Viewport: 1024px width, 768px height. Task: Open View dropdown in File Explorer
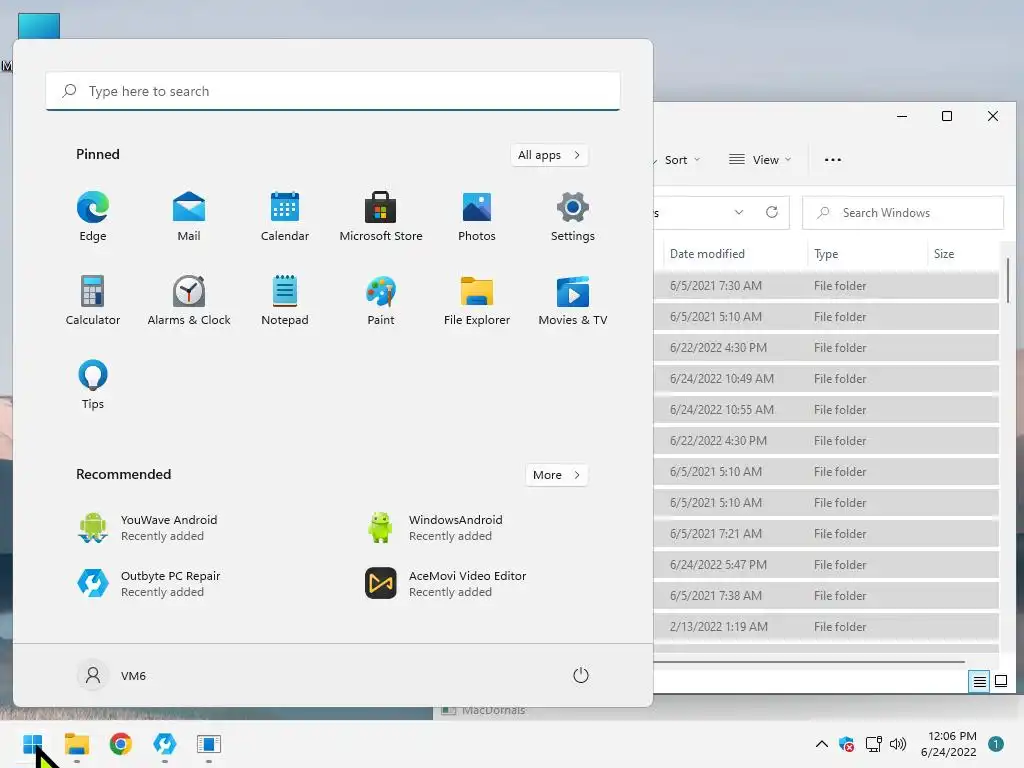click(x=760, y=160)
